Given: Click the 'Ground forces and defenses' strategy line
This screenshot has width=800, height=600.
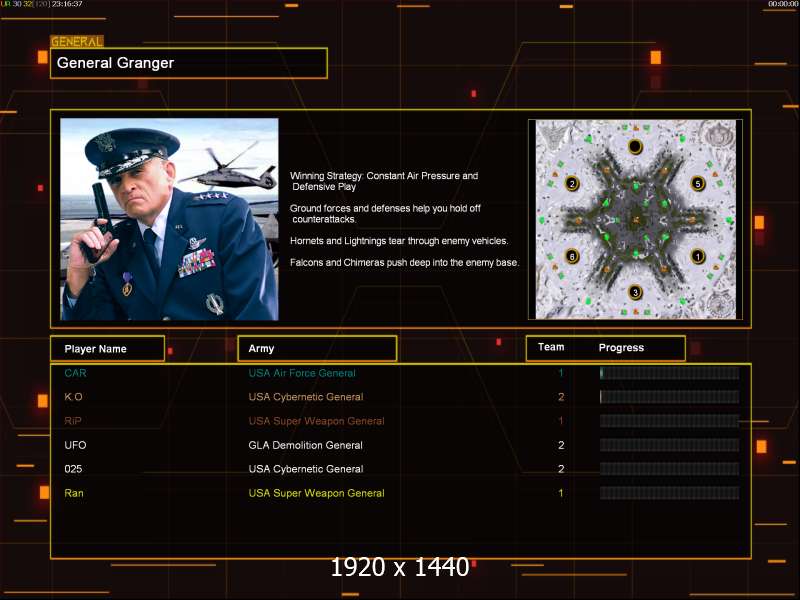Looking at the screenshot, I should click(x=385, y=214).
